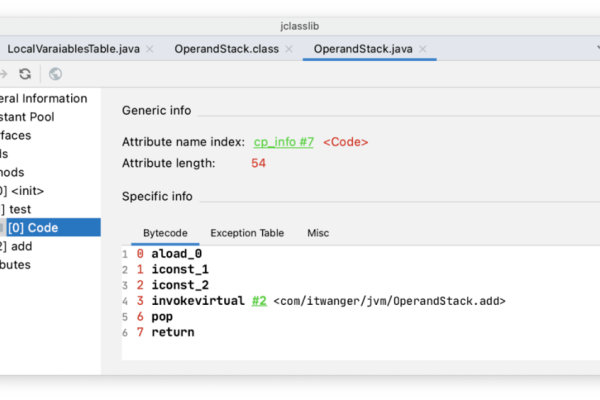Switch to the LocalVaraiablesTable.java tab

point(74,49)
